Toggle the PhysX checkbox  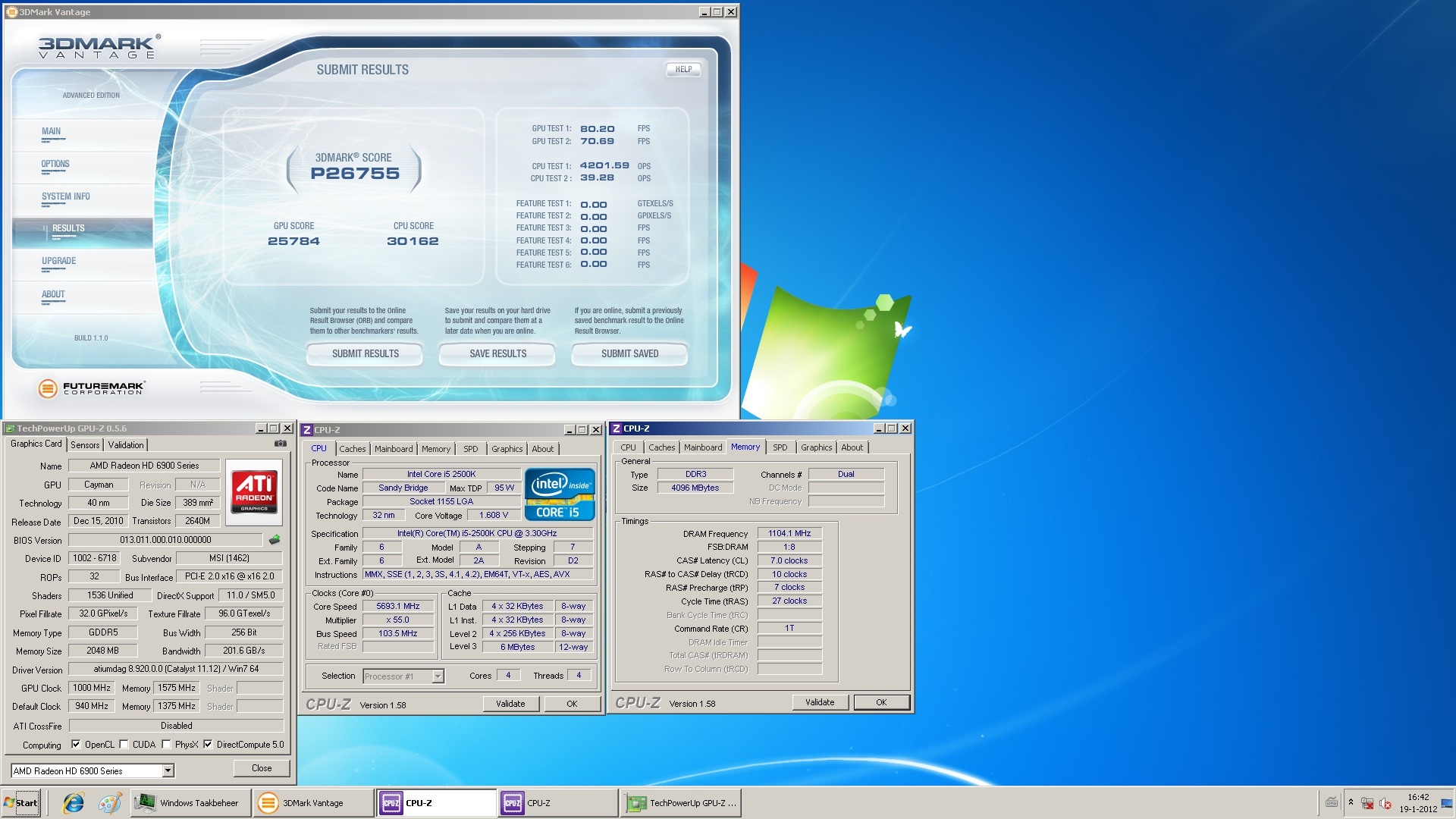166,744
